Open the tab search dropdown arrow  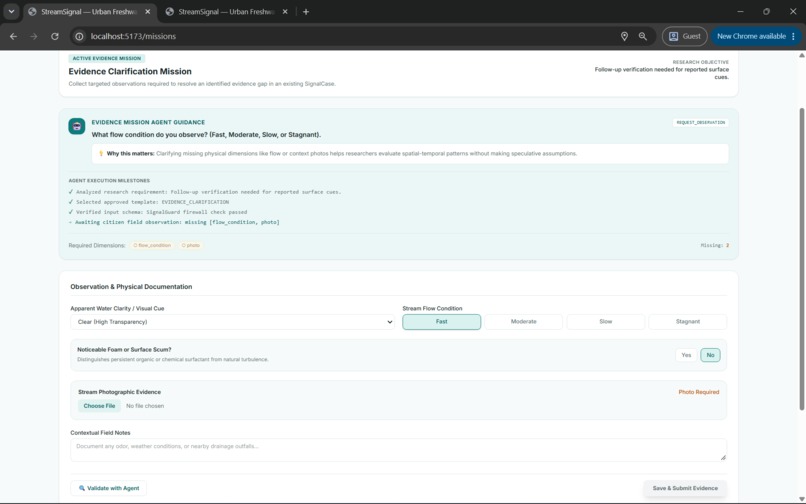pos(11,11)
